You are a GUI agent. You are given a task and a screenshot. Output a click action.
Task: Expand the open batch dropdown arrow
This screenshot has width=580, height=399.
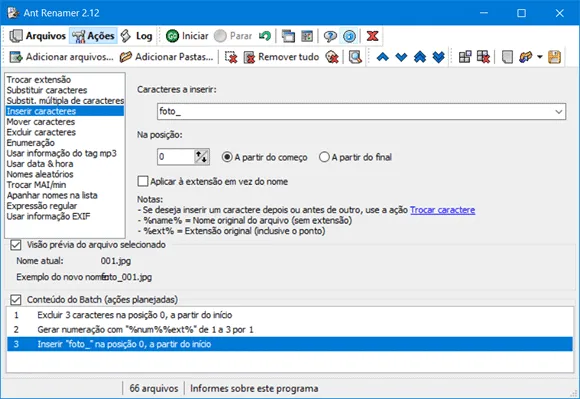(540, 57)
